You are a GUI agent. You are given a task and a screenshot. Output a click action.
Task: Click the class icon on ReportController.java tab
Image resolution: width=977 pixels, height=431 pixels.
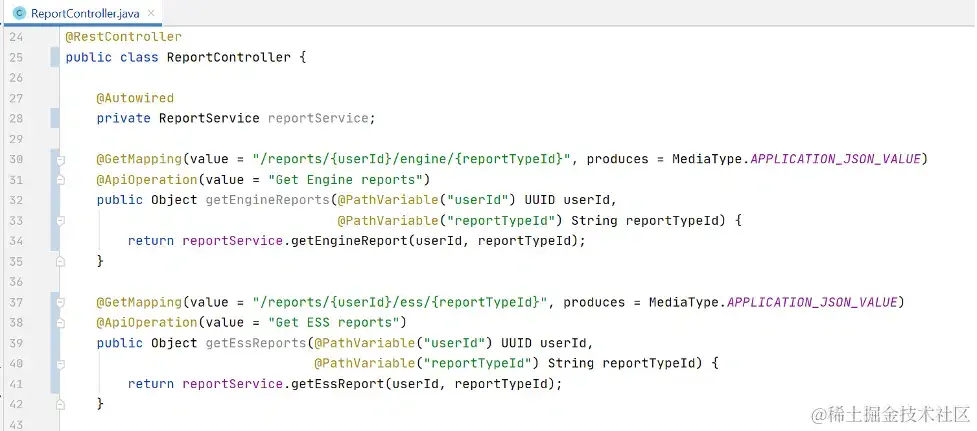[19, 13]
